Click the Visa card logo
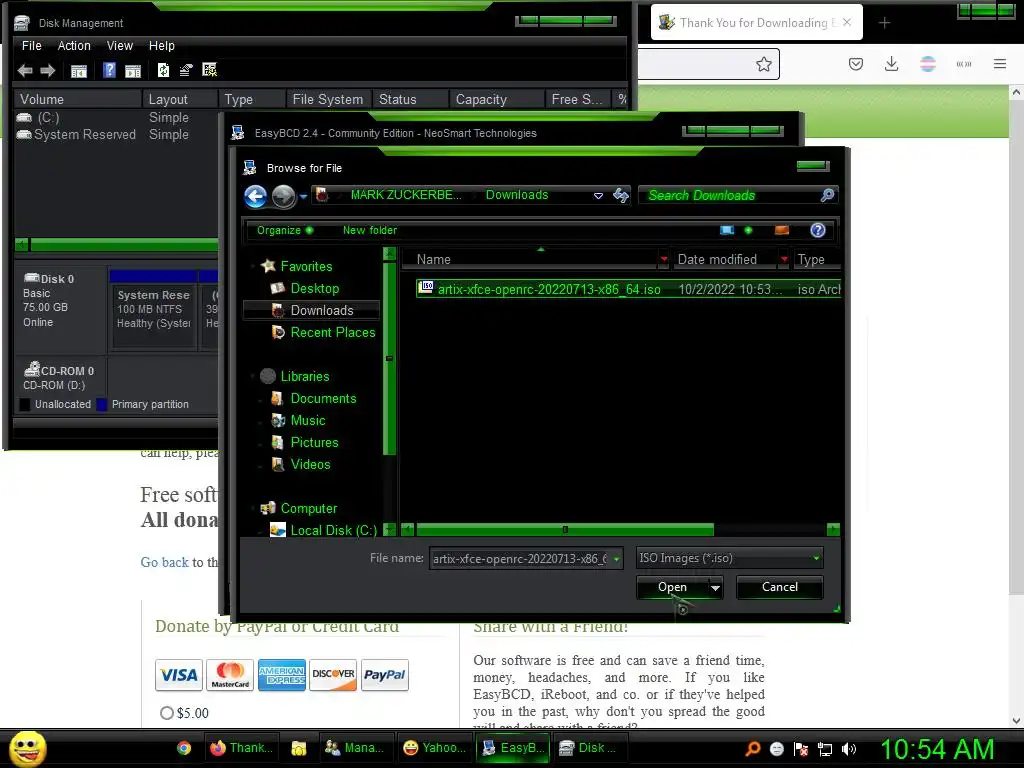Screen dimensions: 1024x768 178,675
